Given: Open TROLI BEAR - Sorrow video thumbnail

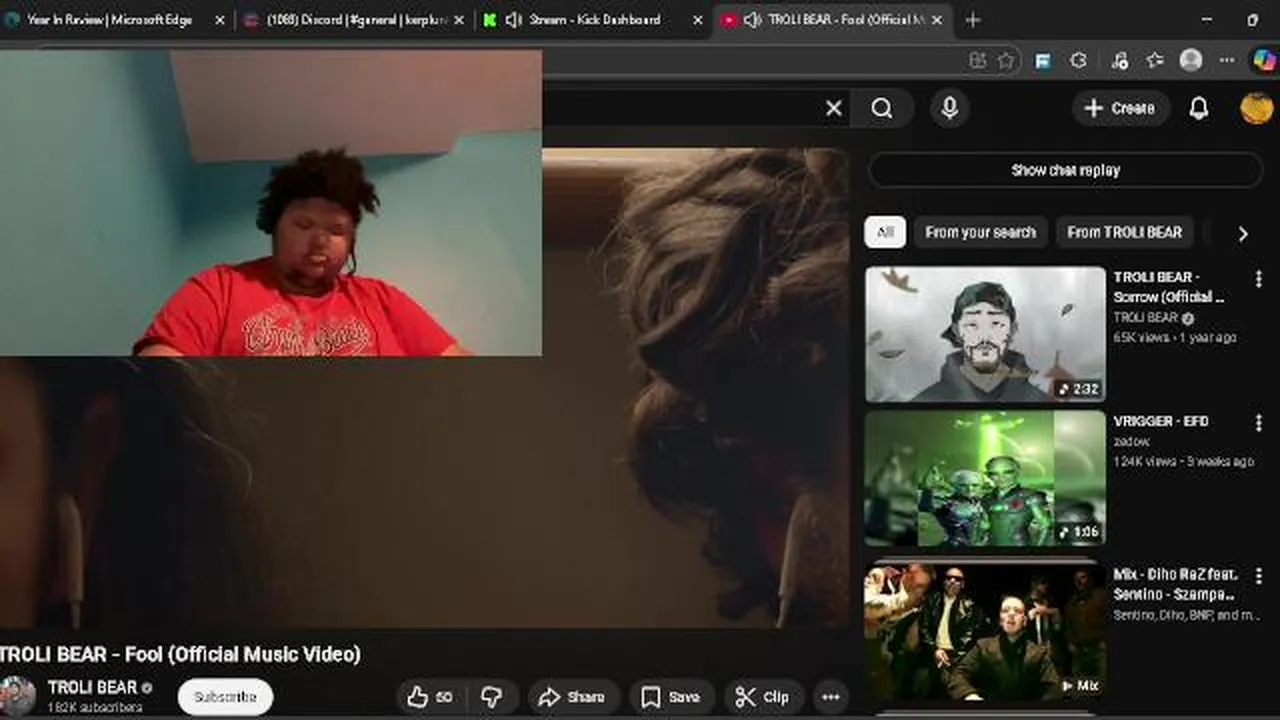Looking at the screenshot, I should pos(985,334).
